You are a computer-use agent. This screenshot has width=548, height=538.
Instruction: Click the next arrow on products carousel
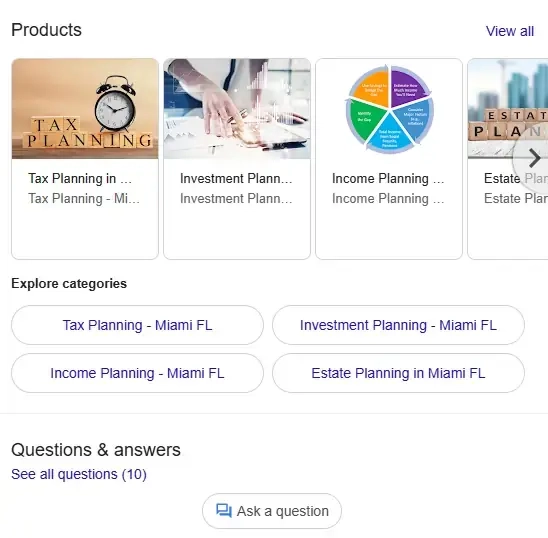click(533, 158)
